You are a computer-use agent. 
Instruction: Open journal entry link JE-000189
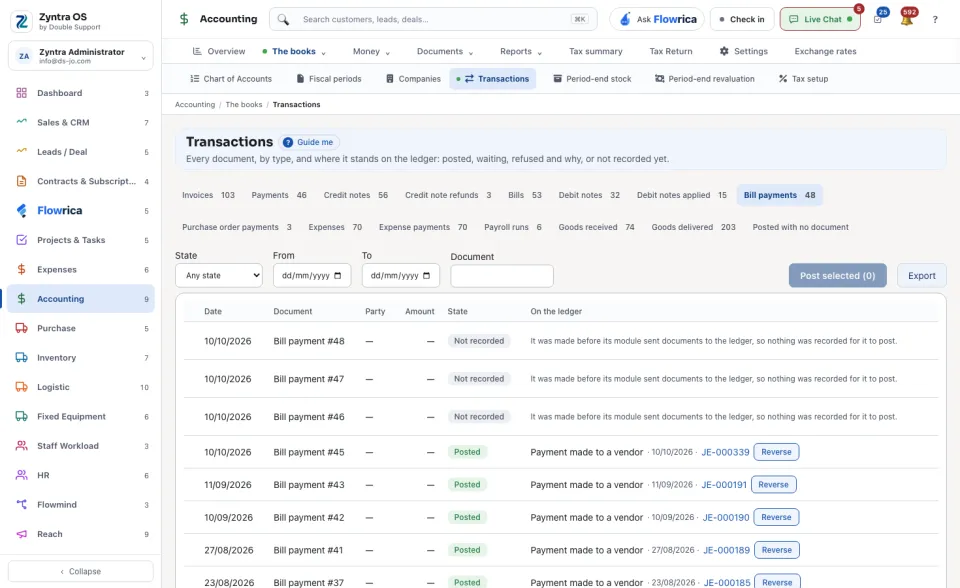[726, 550]
